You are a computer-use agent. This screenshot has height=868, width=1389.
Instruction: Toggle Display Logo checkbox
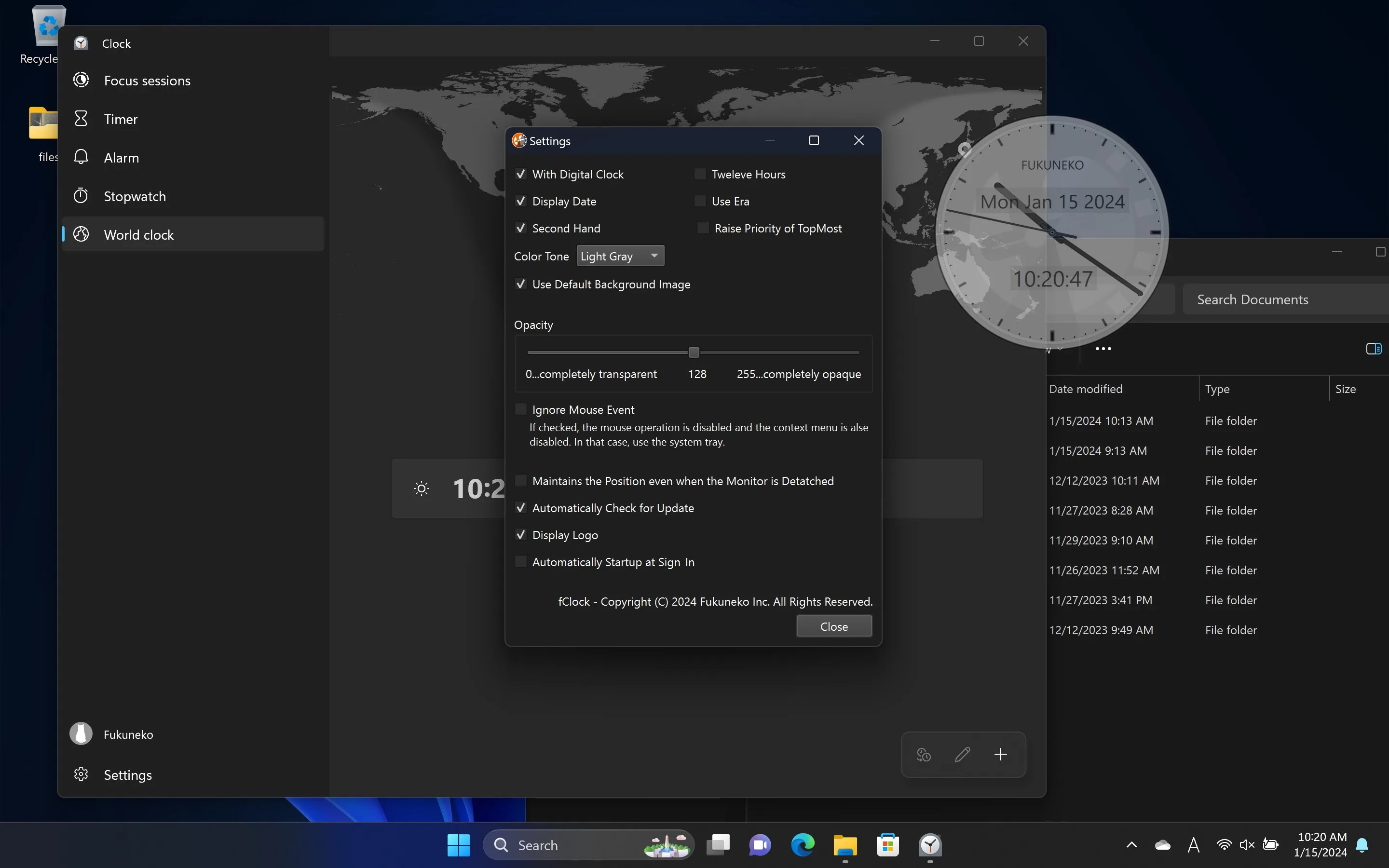tap(520, 534)
